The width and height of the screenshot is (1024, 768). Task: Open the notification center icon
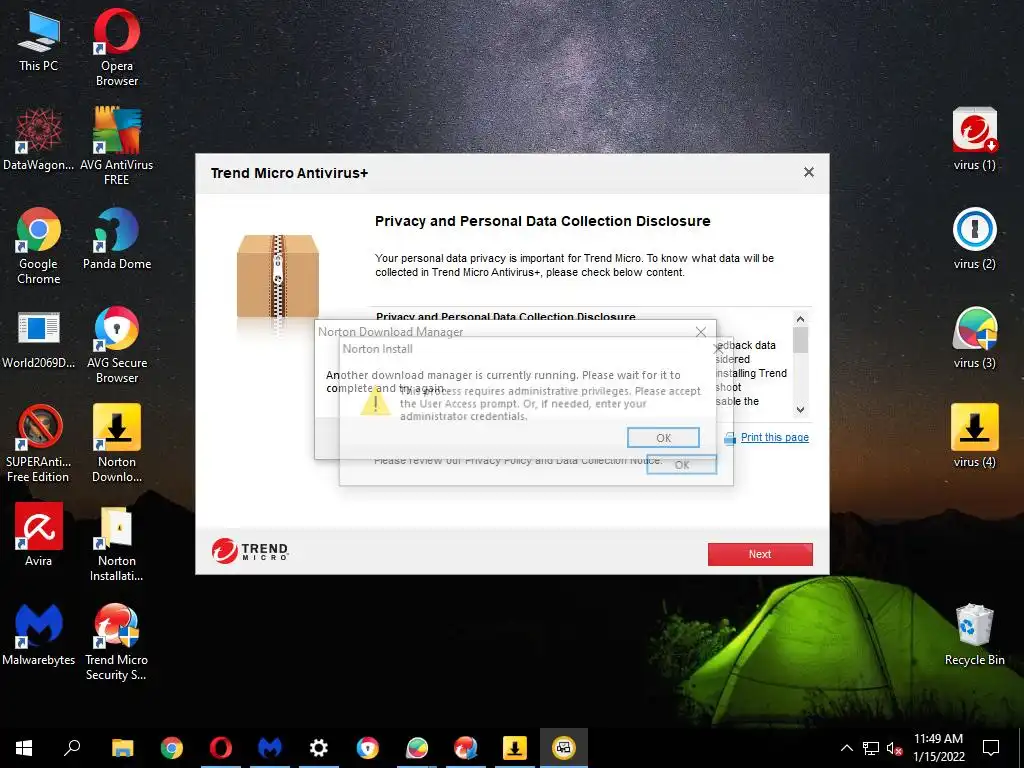(x=991, y=748)
